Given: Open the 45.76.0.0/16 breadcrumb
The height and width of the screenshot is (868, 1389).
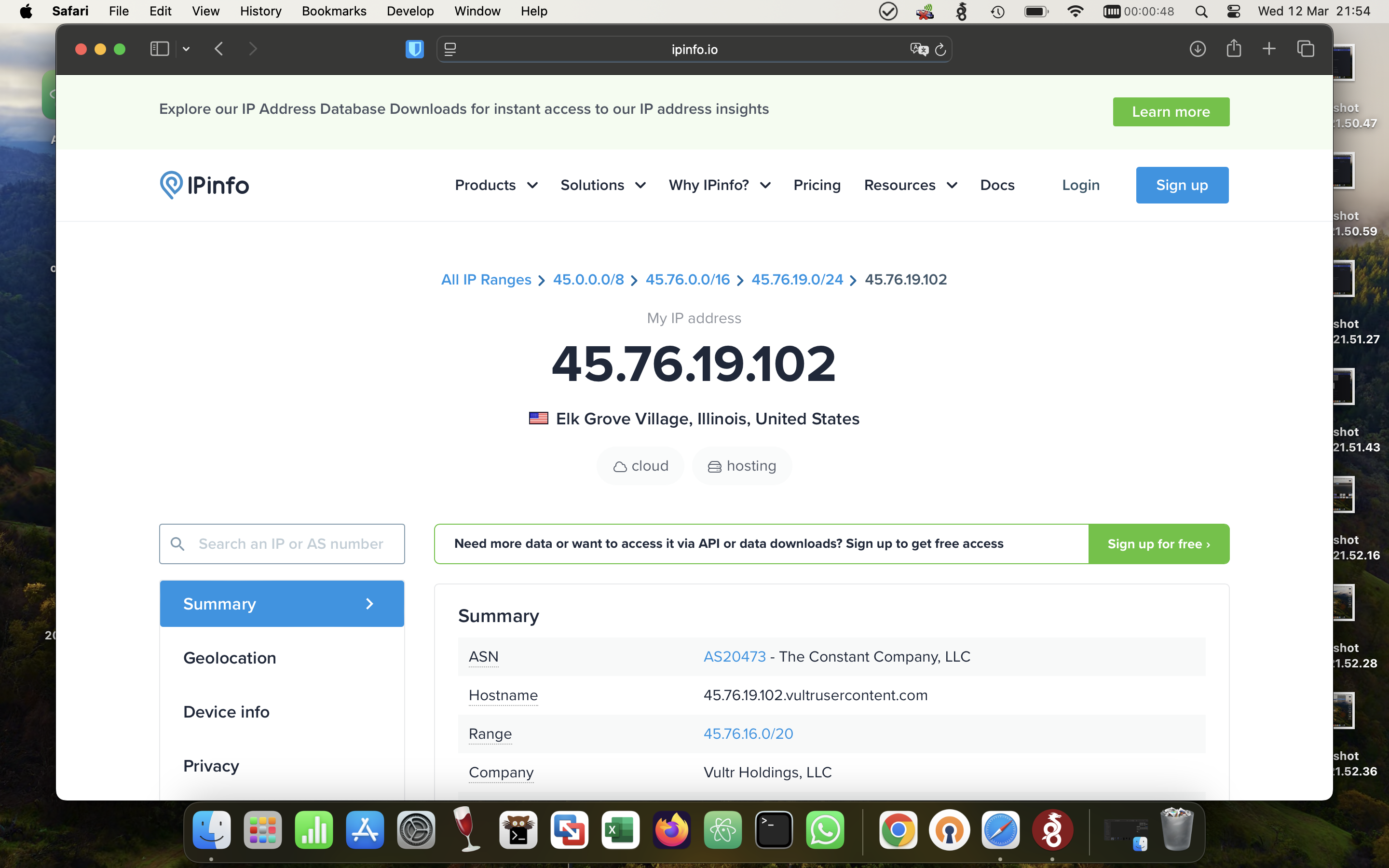Looking at the screenshot, I should point(688,280).
